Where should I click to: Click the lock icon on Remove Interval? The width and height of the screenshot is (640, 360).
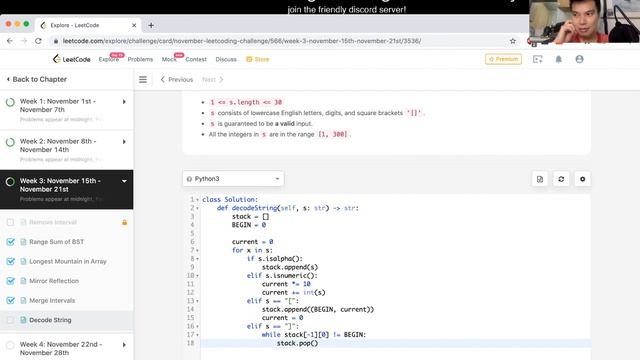click(x=124, y=222)
